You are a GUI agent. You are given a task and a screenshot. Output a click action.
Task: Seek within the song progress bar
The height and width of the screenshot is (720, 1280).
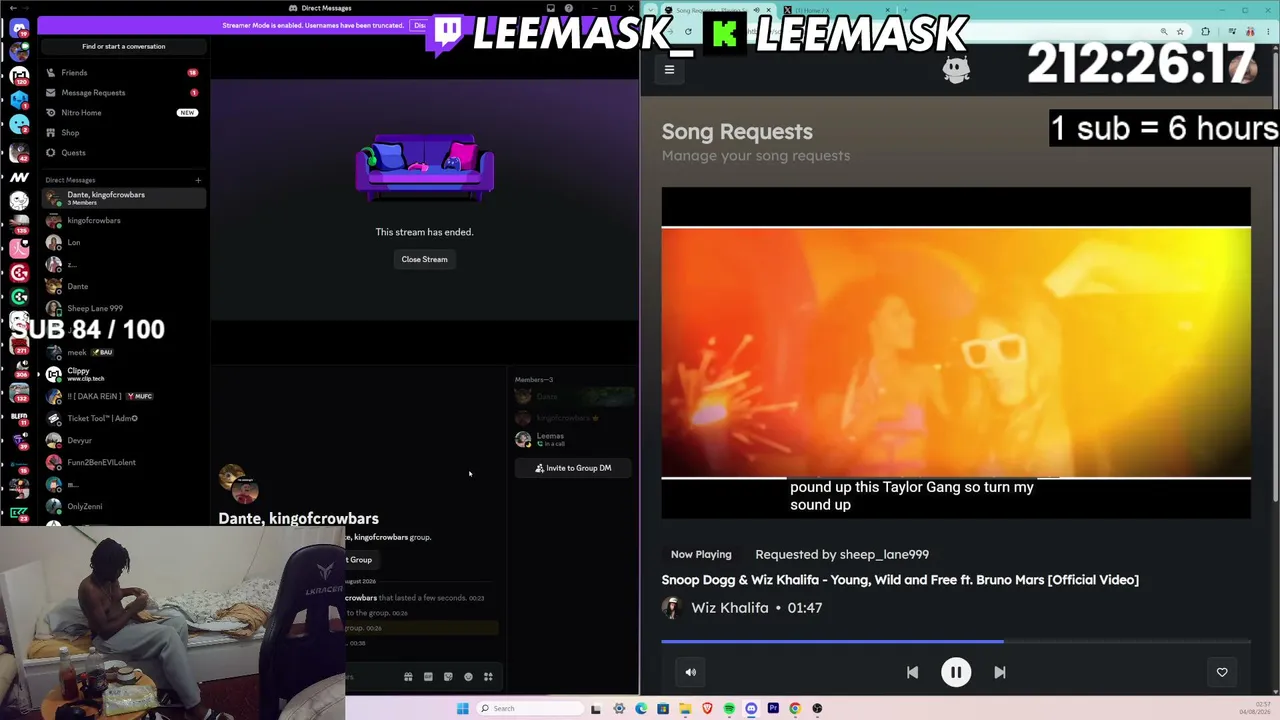point(956,641)
